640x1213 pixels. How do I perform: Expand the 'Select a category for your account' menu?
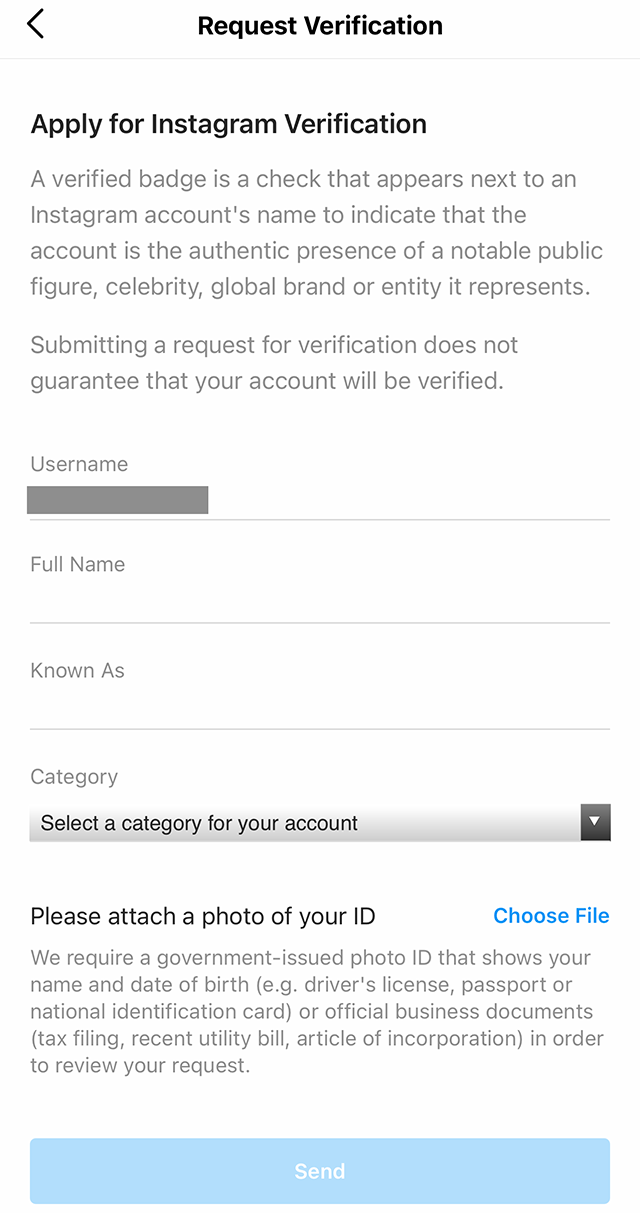(x=320, y=822)
